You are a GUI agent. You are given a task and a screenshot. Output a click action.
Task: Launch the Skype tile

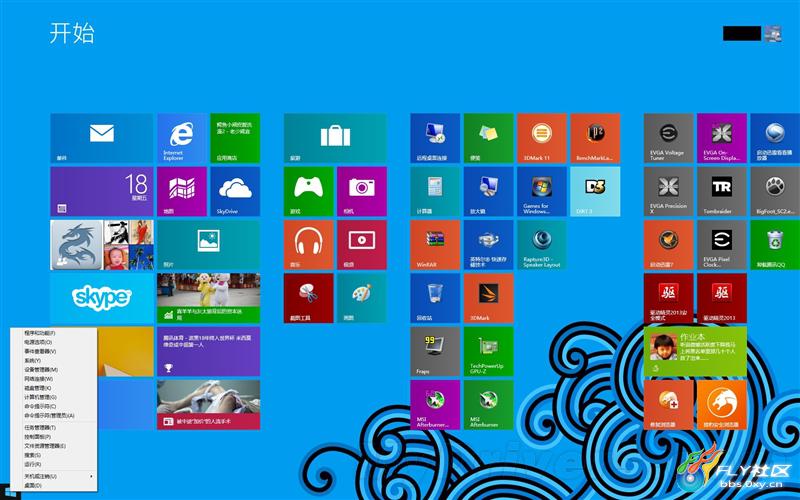click(102, 298)
